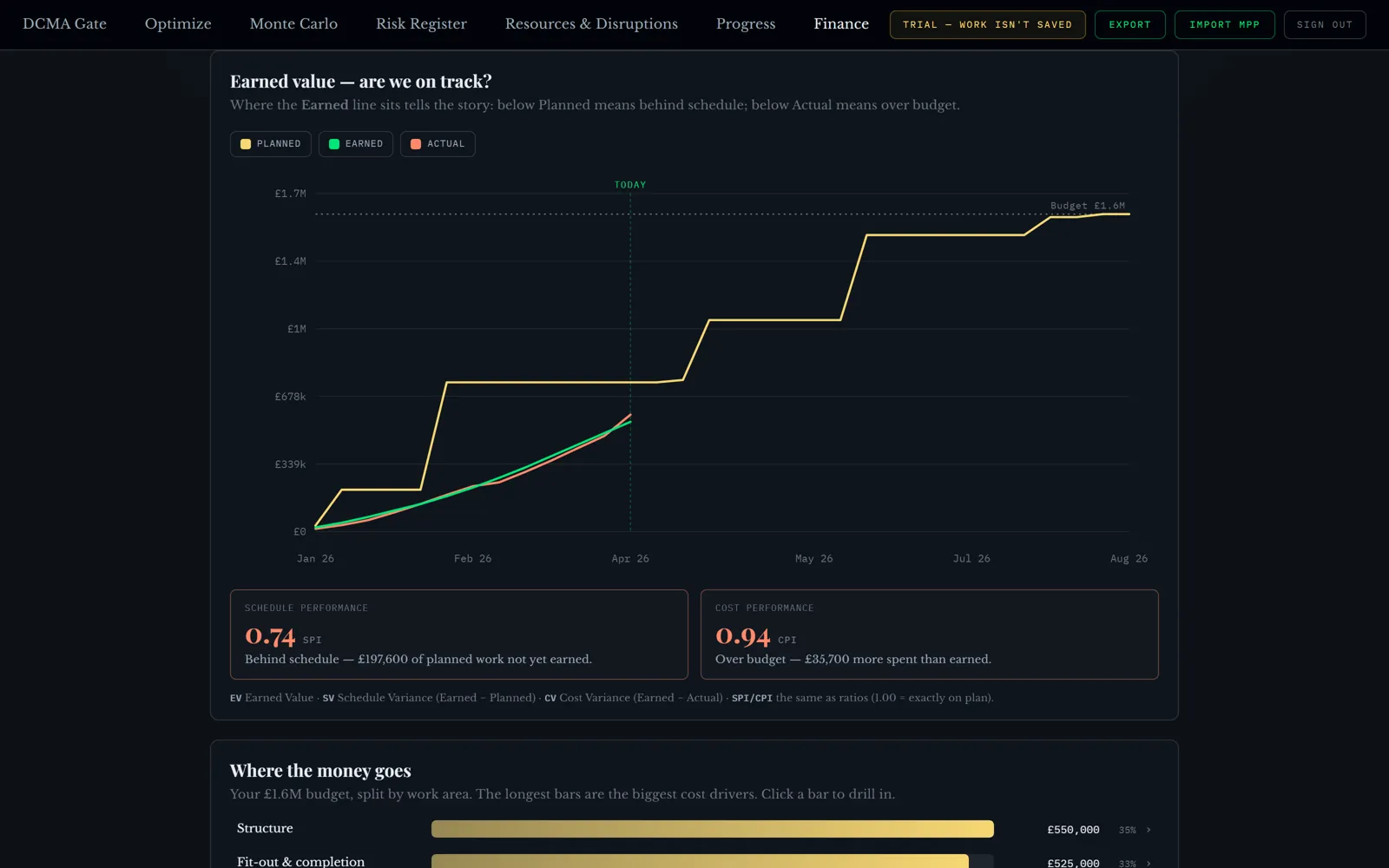This screenshot has width=1389, height=868.
Task: Toggle the Earned series legend
Action: 355,144
